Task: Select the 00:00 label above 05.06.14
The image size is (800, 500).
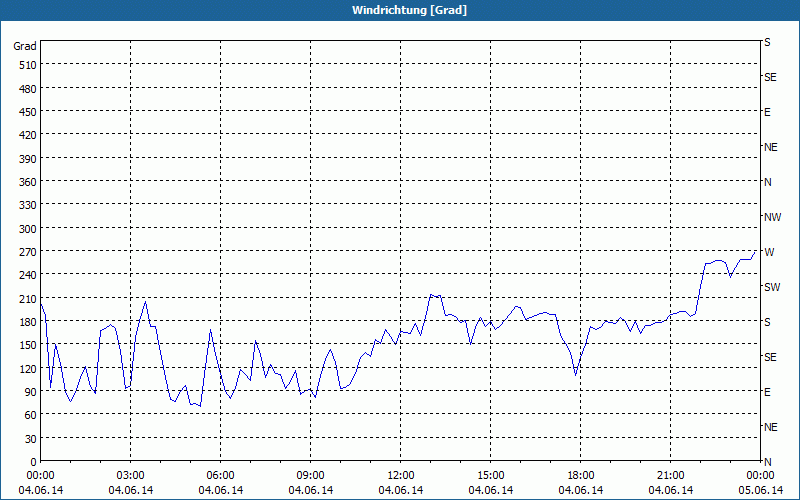Action: click(x=760, y=476)
